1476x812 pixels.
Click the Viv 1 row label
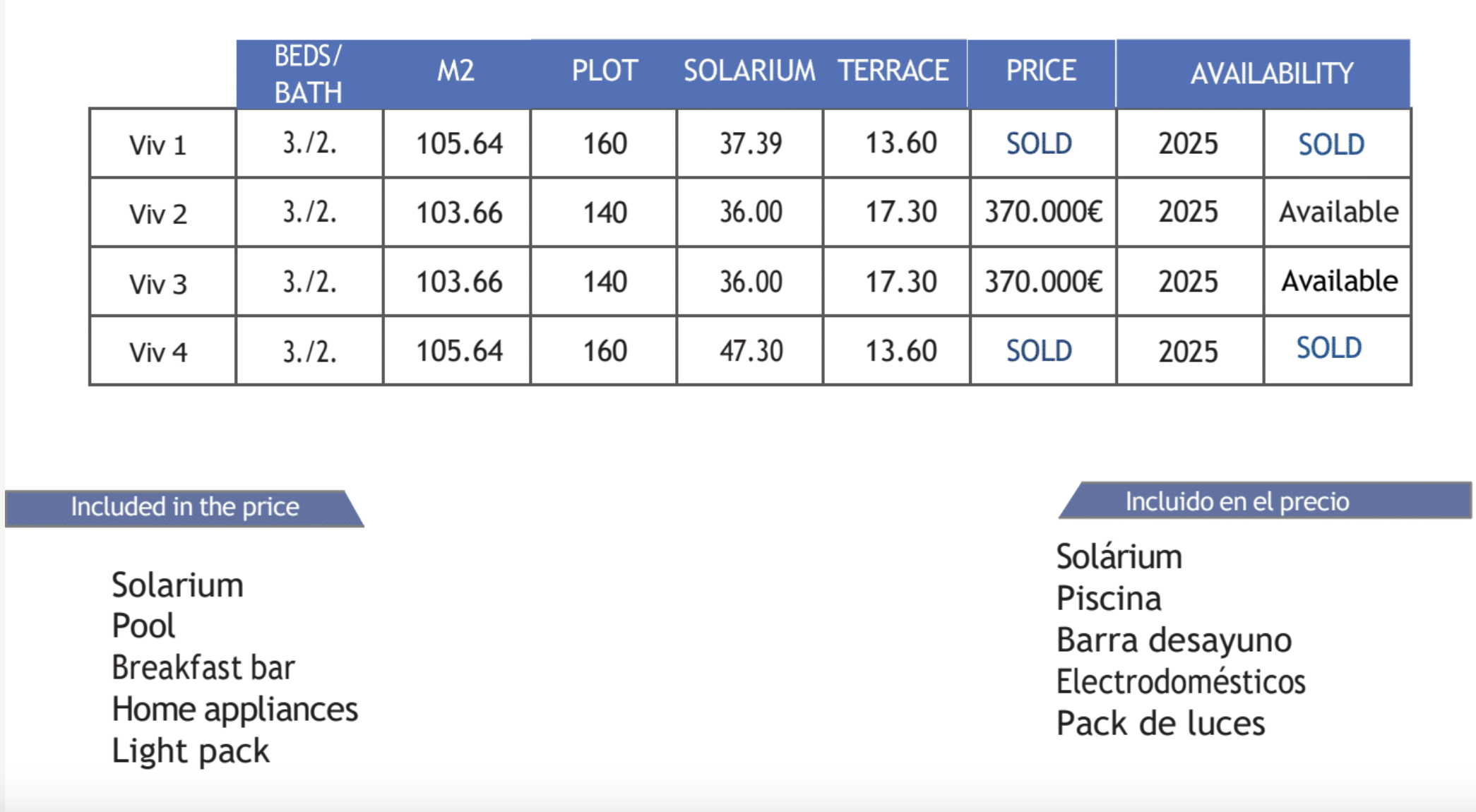pyautogui.click(x=157, y=145)
